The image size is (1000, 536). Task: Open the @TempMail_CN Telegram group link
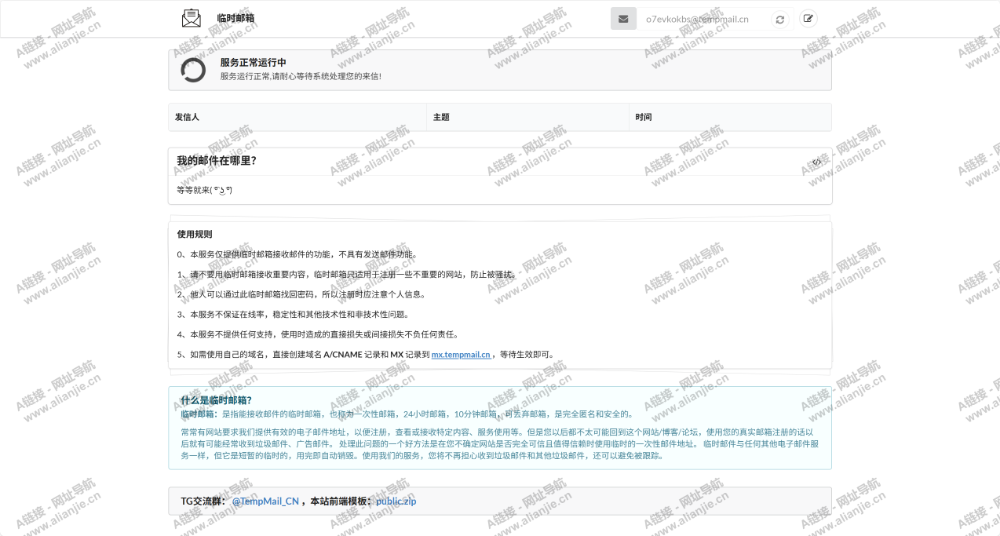pos(265,501)
